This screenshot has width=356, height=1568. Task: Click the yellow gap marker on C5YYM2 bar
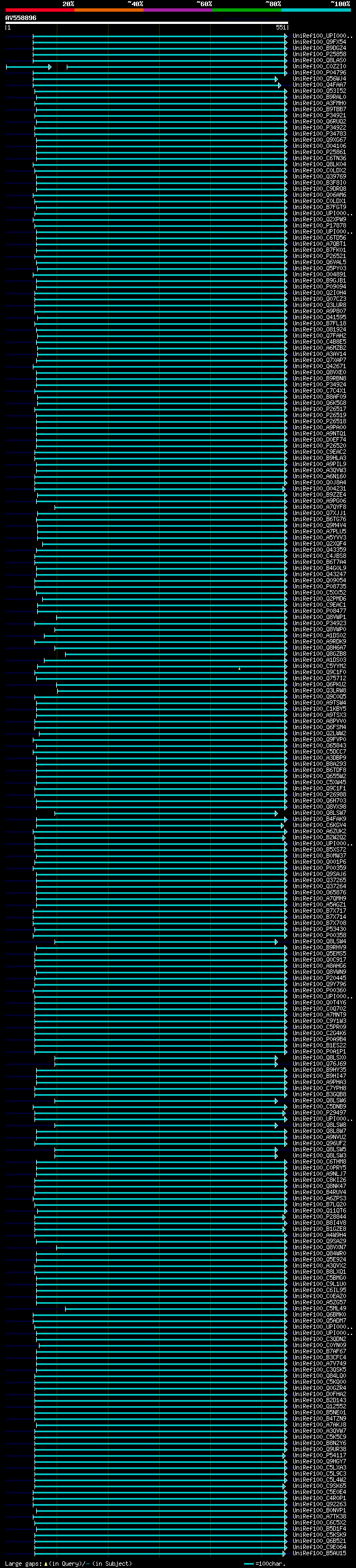239,669
